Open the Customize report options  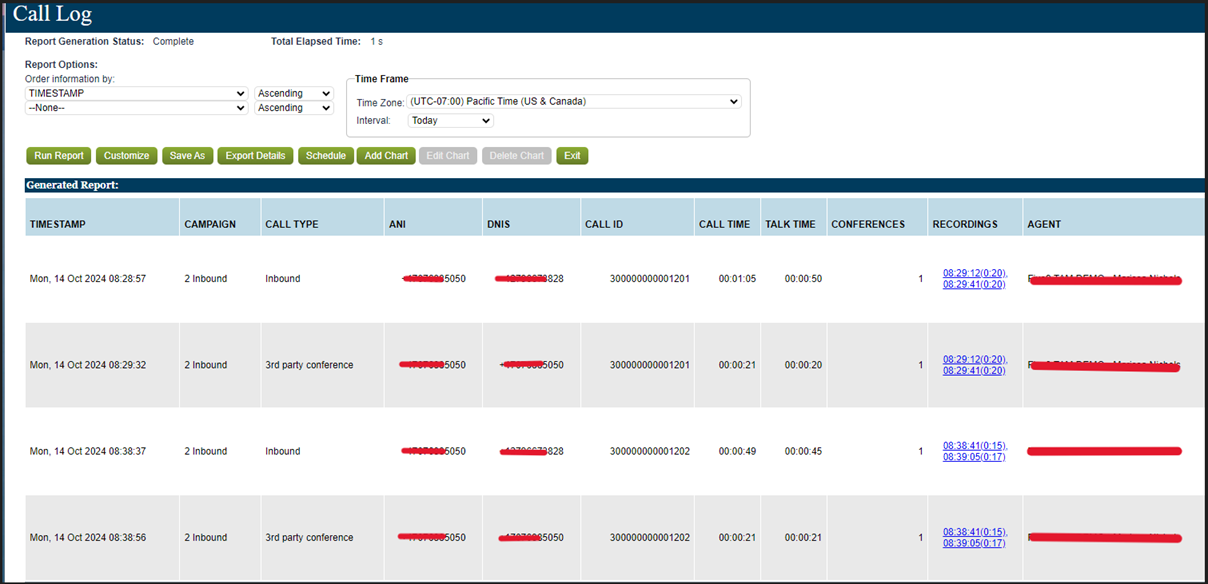pyautogui.click(x=127, y=156)
